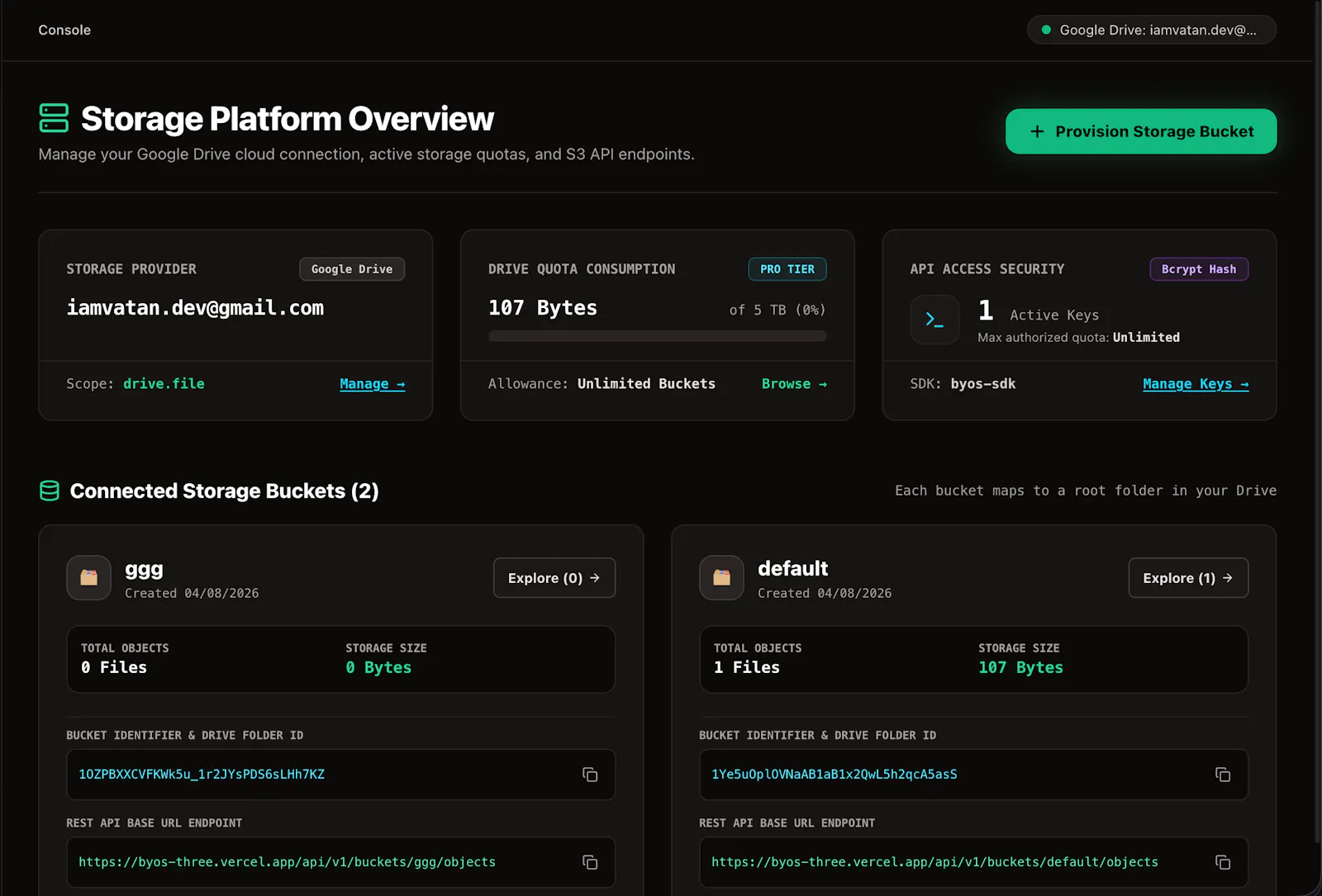Click the Storage Platform Overview title
This screenshot has width=1322, height=896.
tap(288, 119)
